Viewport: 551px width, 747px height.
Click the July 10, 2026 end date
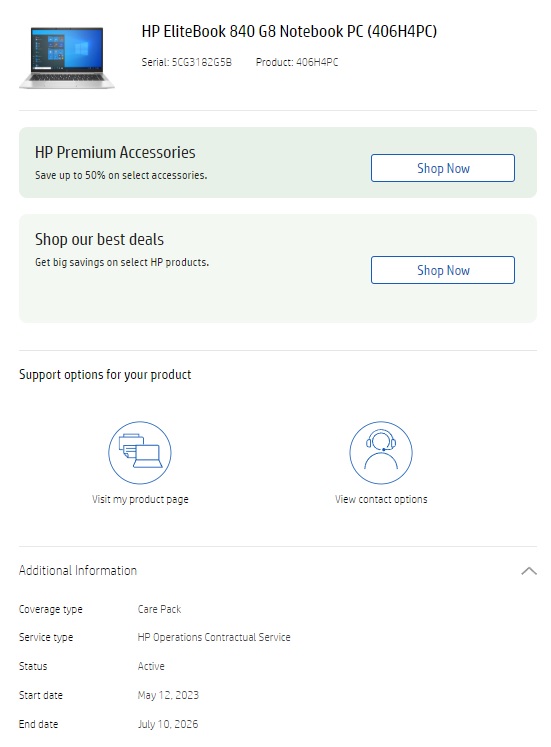[x=168, y=724]
